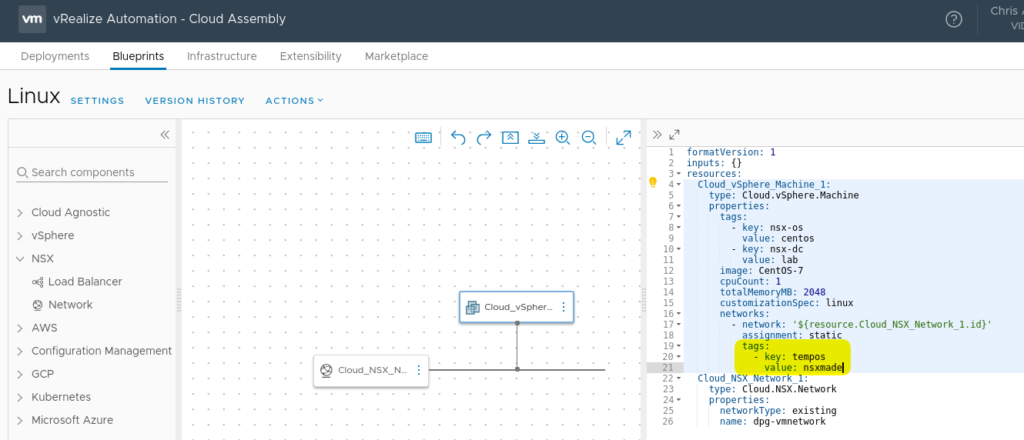Fold Cloud_NSX_Network_1 block at line 22

pyautogui.click(x=679, y=379)
